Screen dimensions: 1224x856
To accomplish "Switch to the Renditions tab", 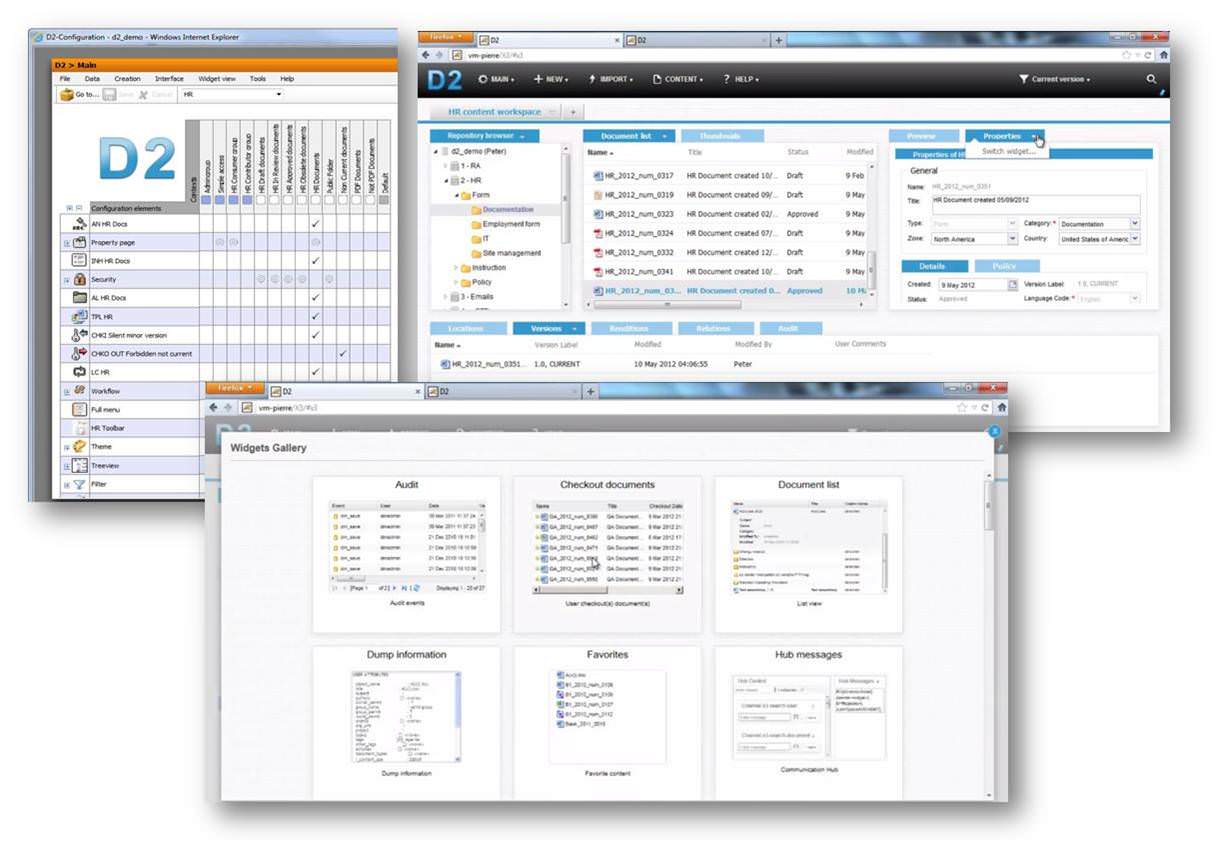I will point(632,328).
